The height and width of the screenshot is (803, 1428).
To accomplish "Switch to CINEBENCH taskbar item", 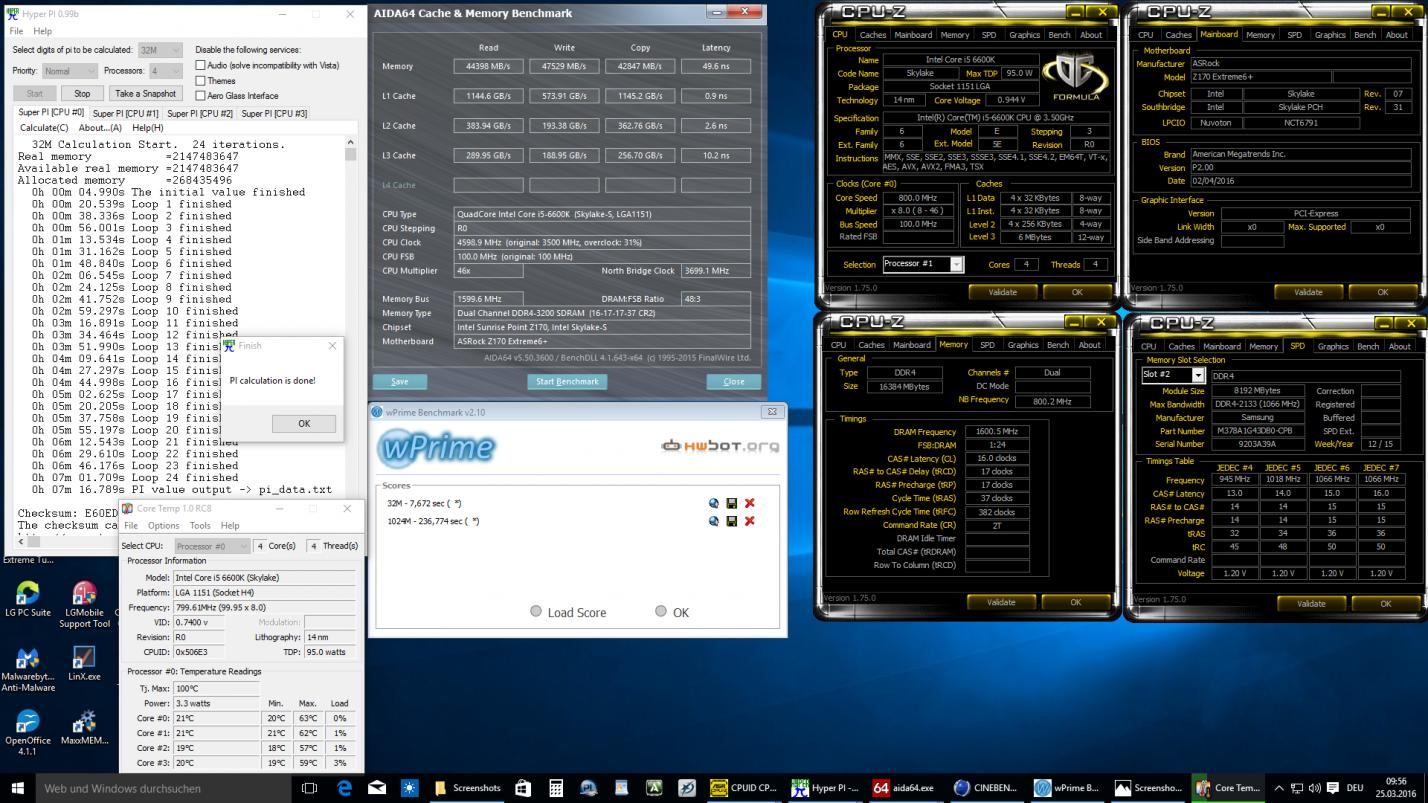I will (x=986, y=788).
